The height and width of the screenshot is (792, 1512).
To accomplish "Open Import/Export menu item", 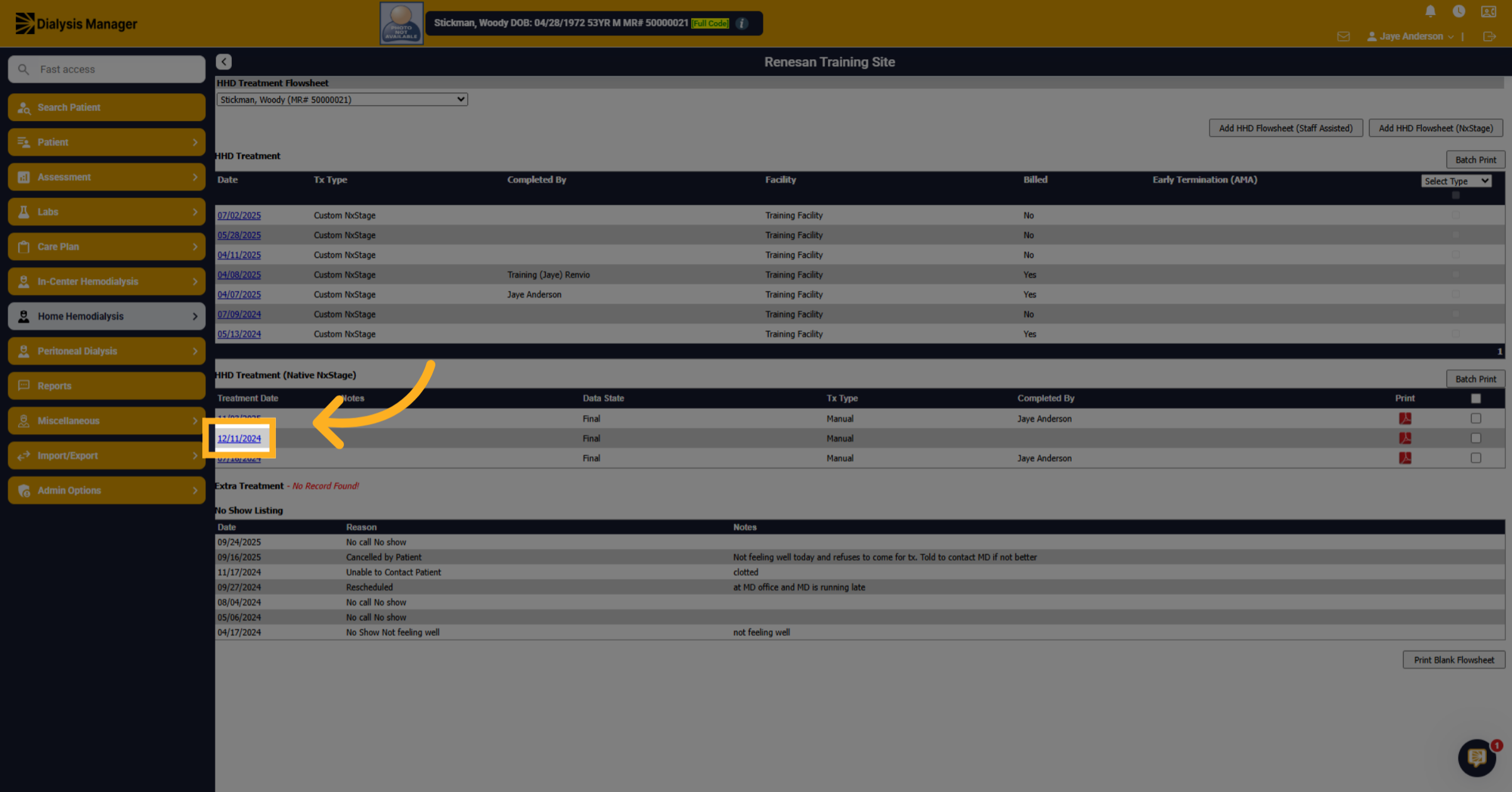I will pyautogui.click(x=106, y=456).
